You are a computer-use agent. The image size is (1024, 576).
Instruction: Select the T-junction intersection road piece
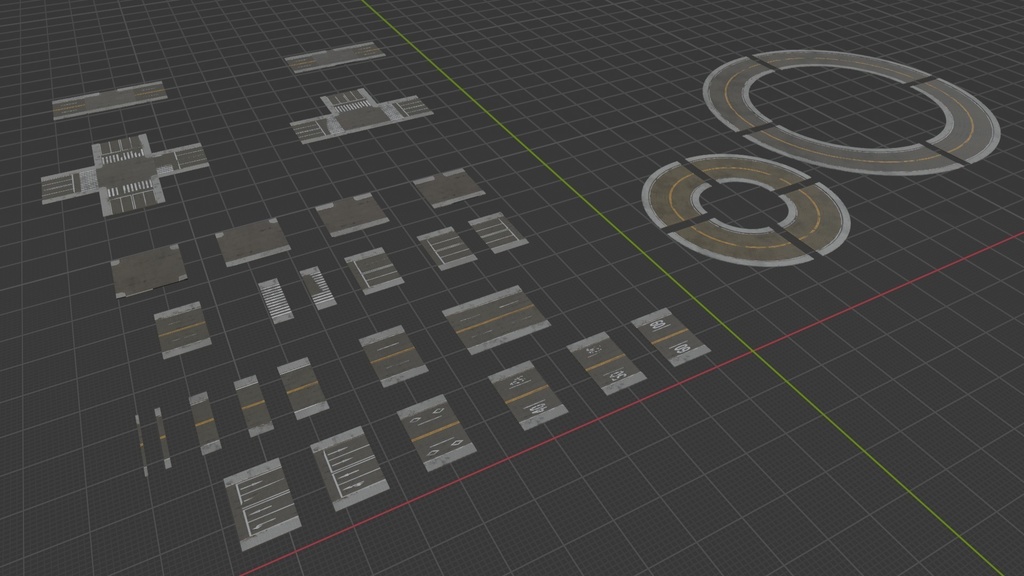(361, 116)
